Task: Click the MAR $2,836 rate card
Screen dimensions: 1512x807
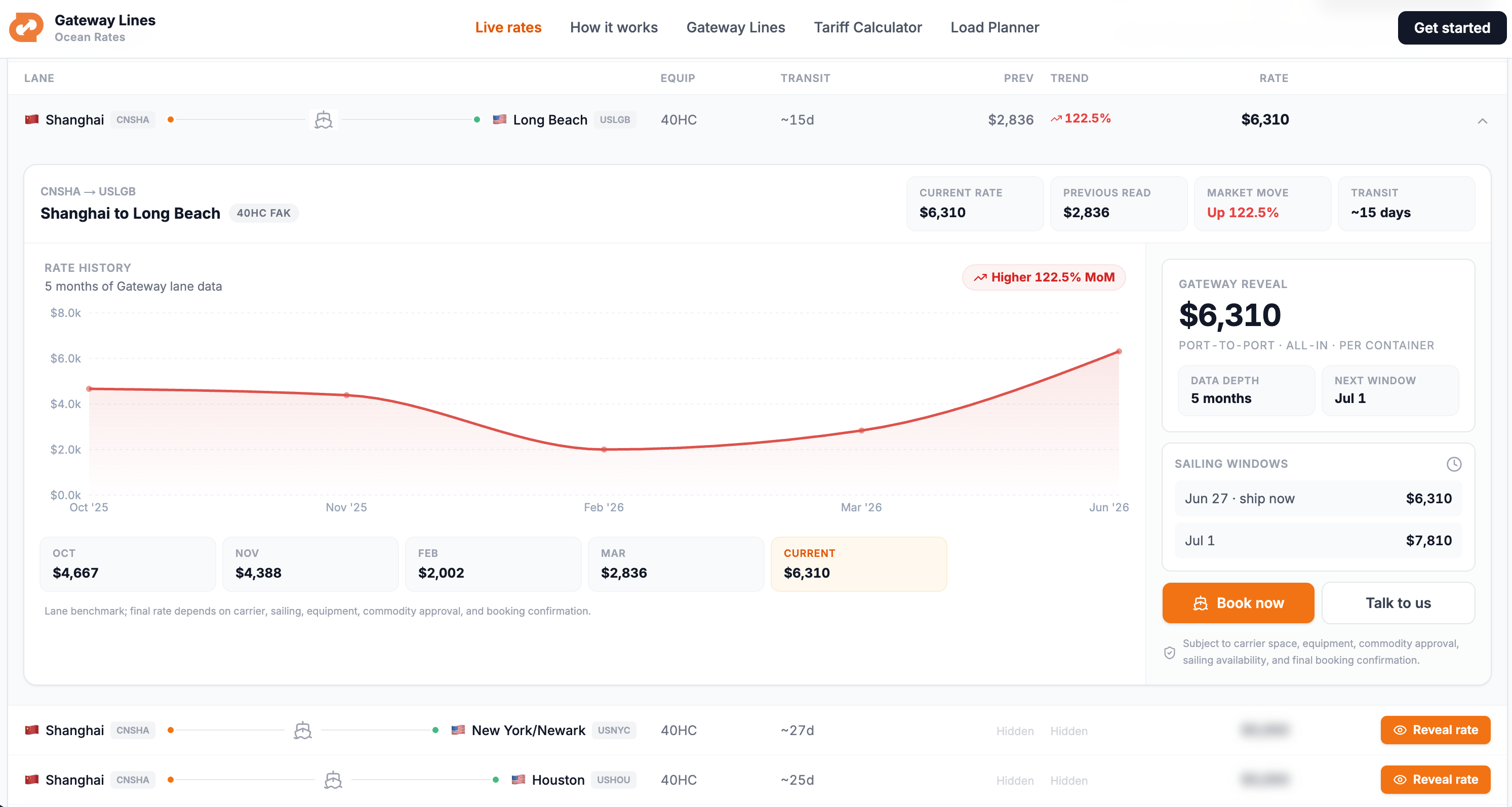Action: [676, 564]
